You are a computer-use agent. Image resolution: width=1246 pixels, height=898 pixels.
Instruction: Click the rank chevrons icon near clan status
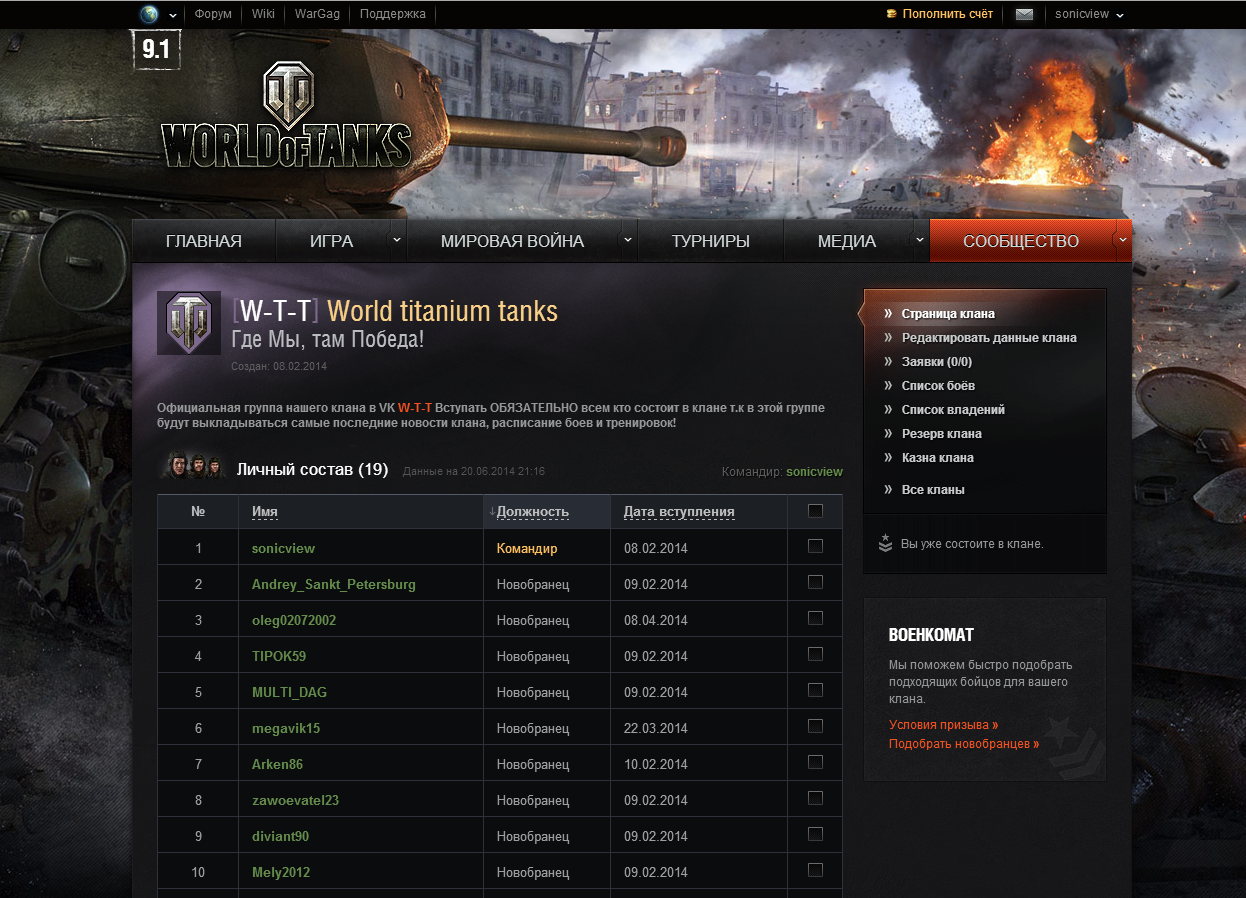coord(885,543)
